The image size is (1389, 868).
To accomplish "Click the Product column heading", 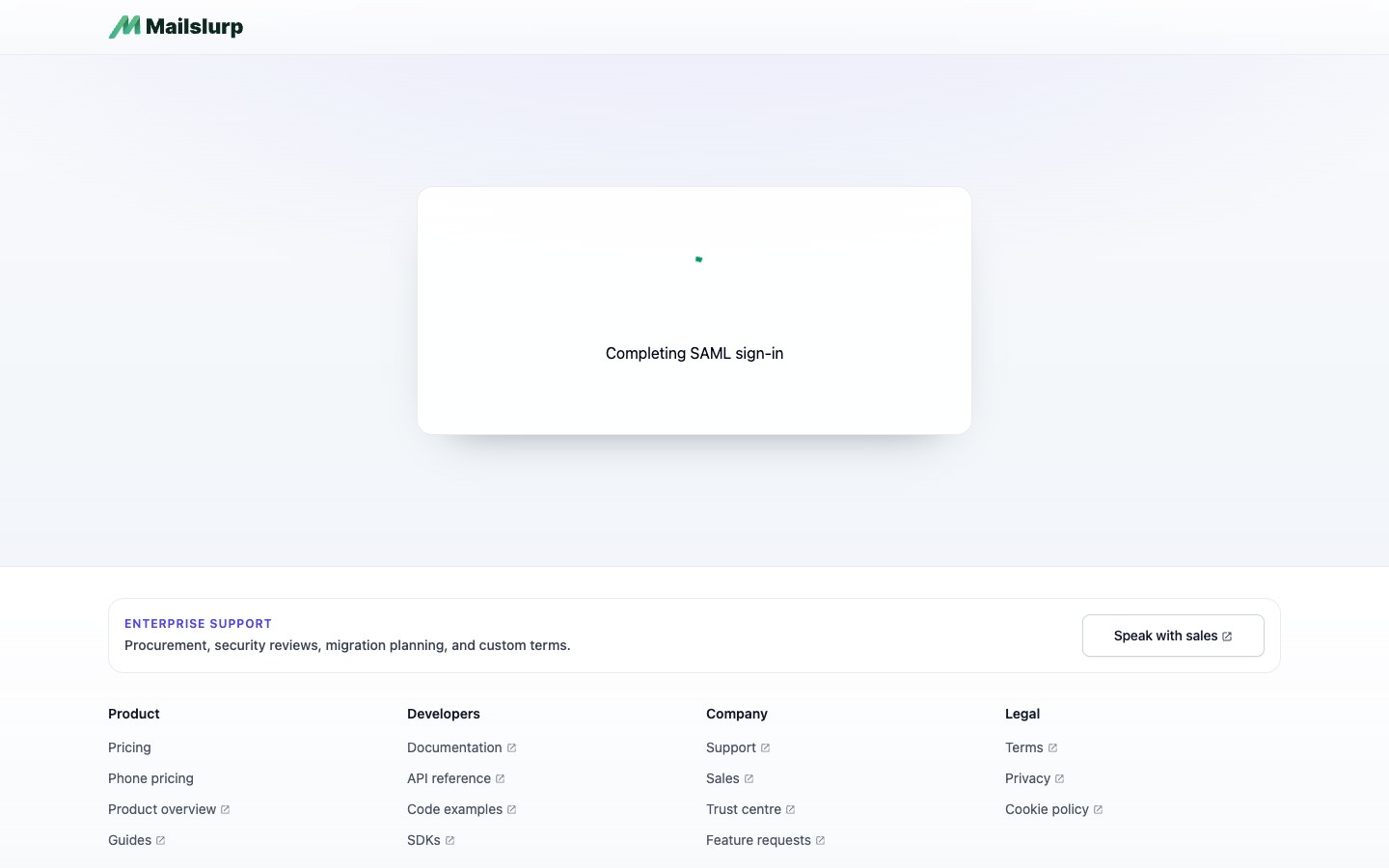I will 134,714.
